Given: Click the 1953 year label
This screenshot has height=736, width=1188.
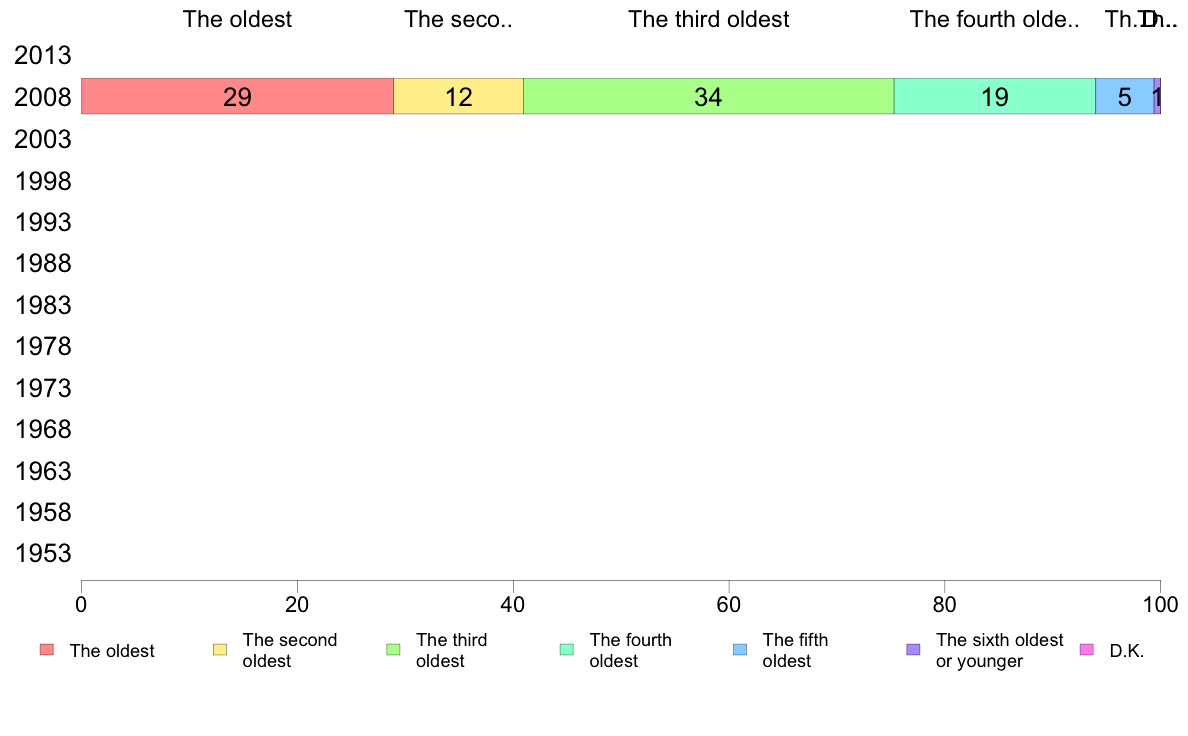Looking at the screenshot, I should click(42, 553).
